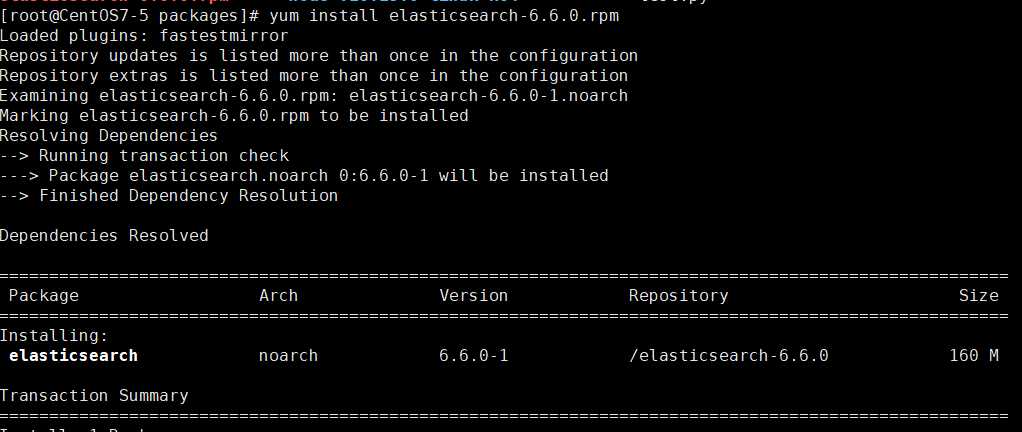Click the bold 'elasticsearch' package name
The width and height of the screenshot is (1022, 432).
pyautogui.click(x=73, y=356)
